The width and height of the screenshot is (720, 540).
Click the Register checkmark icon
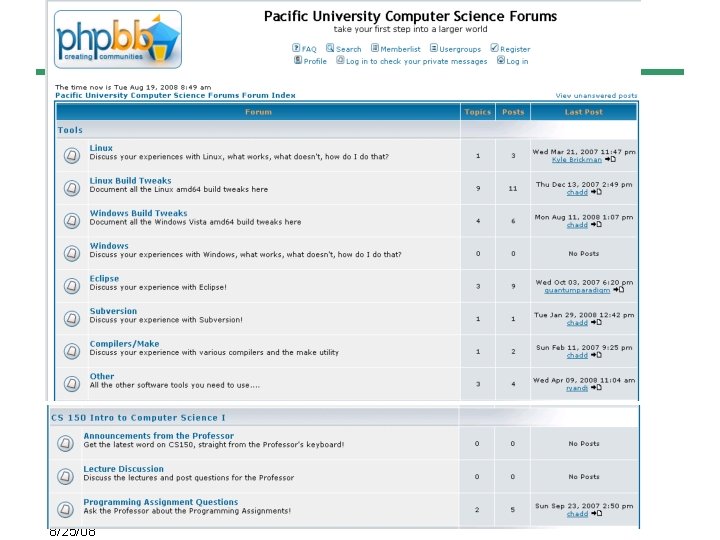(495, 48)
